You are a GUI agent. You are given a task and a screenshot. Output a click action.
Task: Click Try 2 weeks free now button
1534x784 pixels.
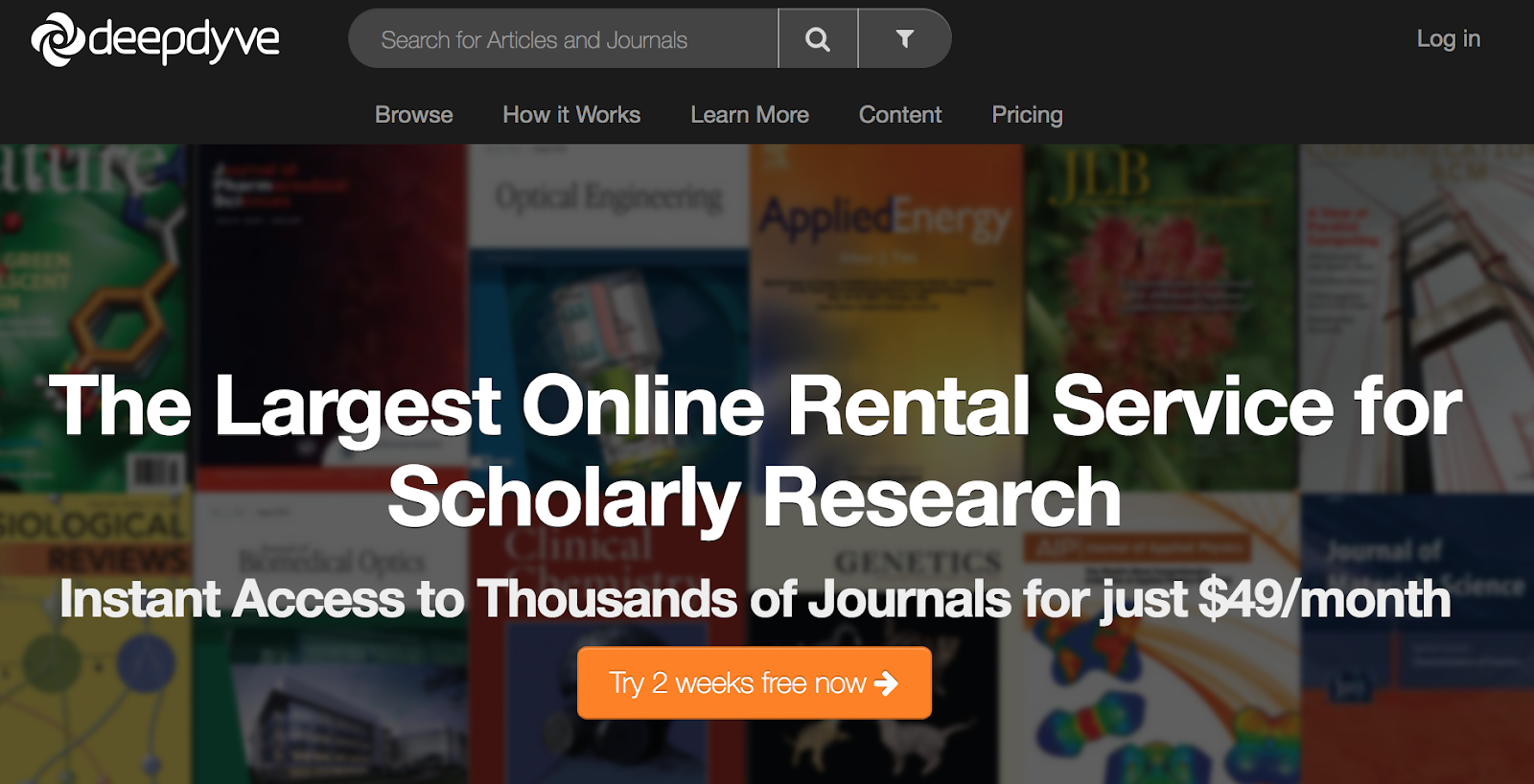click(x=755, y=682)
